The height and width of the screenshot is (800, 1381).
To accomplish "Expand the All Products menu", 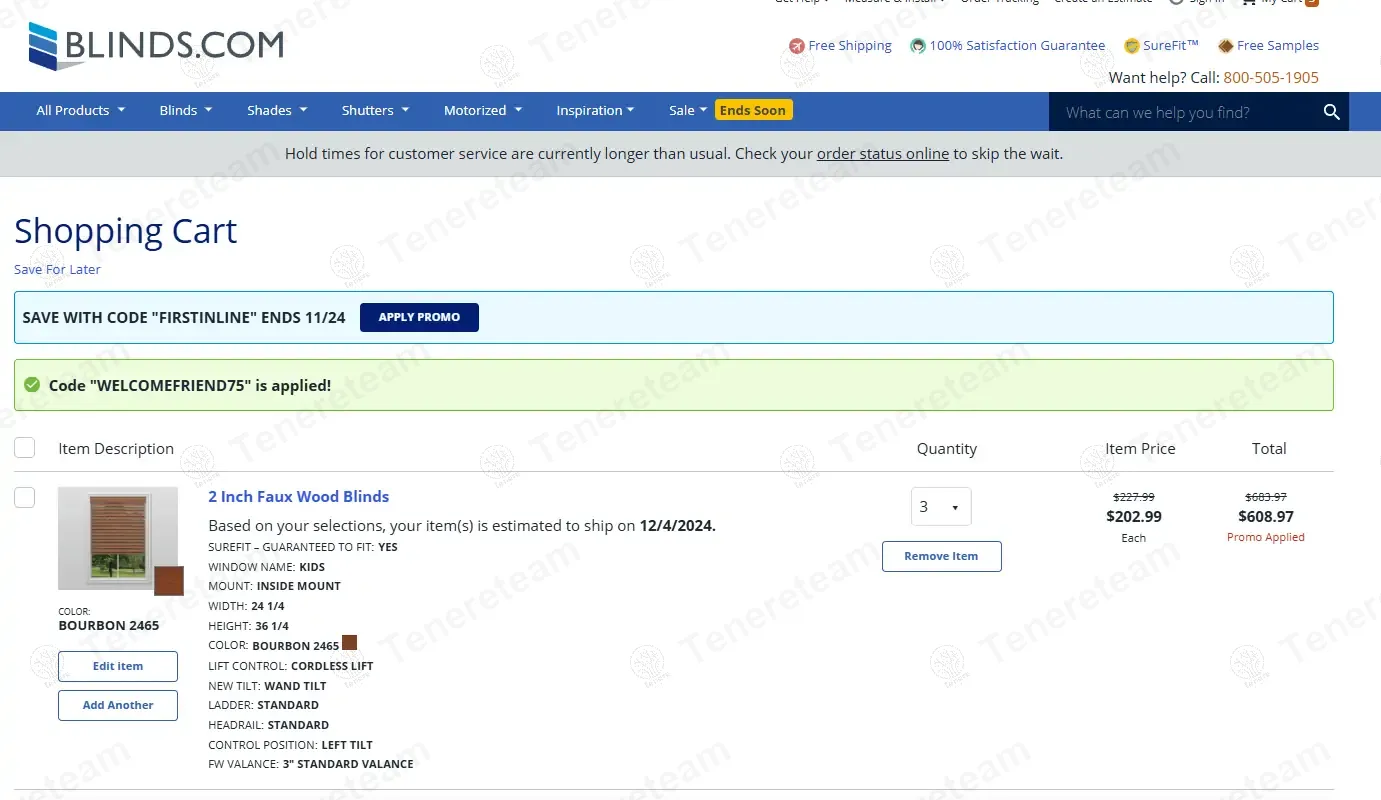I will click(80, 111).
